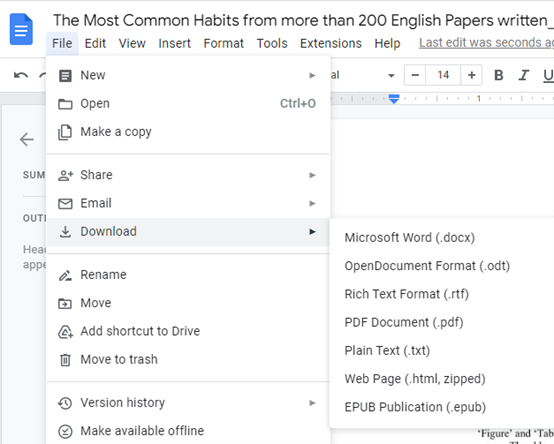554x444 pixels.
Task: Click the Make available offline icon
Action: click(65, 431)
